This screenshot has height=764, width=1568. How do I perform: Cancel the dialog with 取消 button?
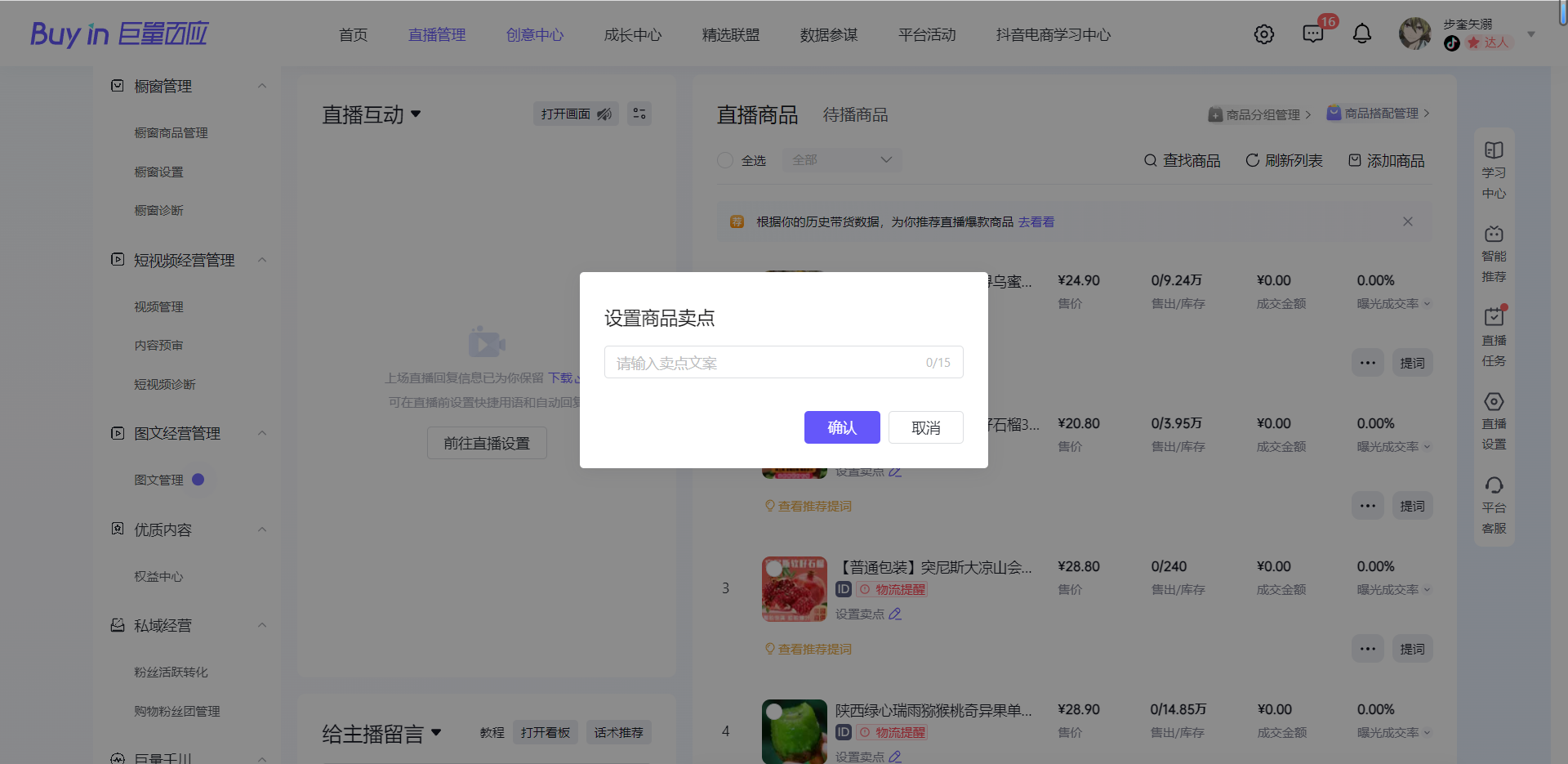point(926,427)
